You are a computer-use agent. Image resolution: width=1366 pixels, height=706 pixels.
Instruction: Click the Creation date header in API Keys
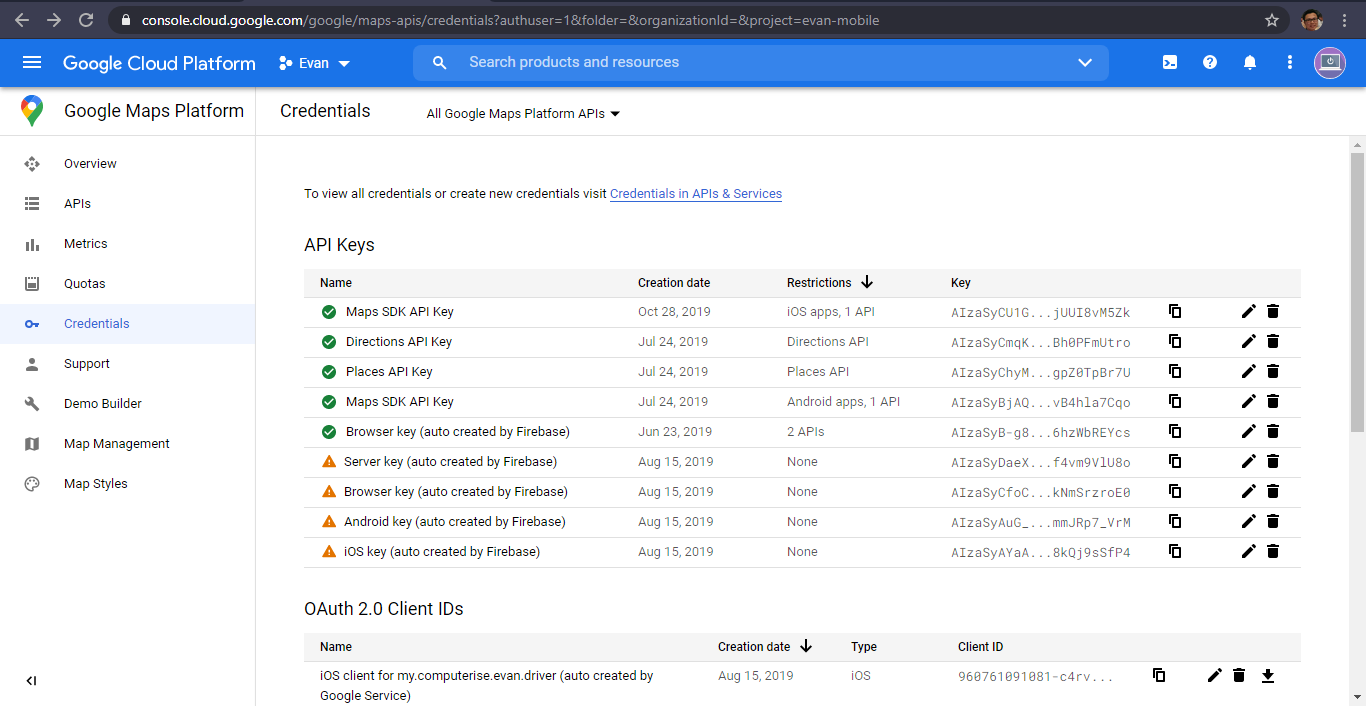(674, 283)
